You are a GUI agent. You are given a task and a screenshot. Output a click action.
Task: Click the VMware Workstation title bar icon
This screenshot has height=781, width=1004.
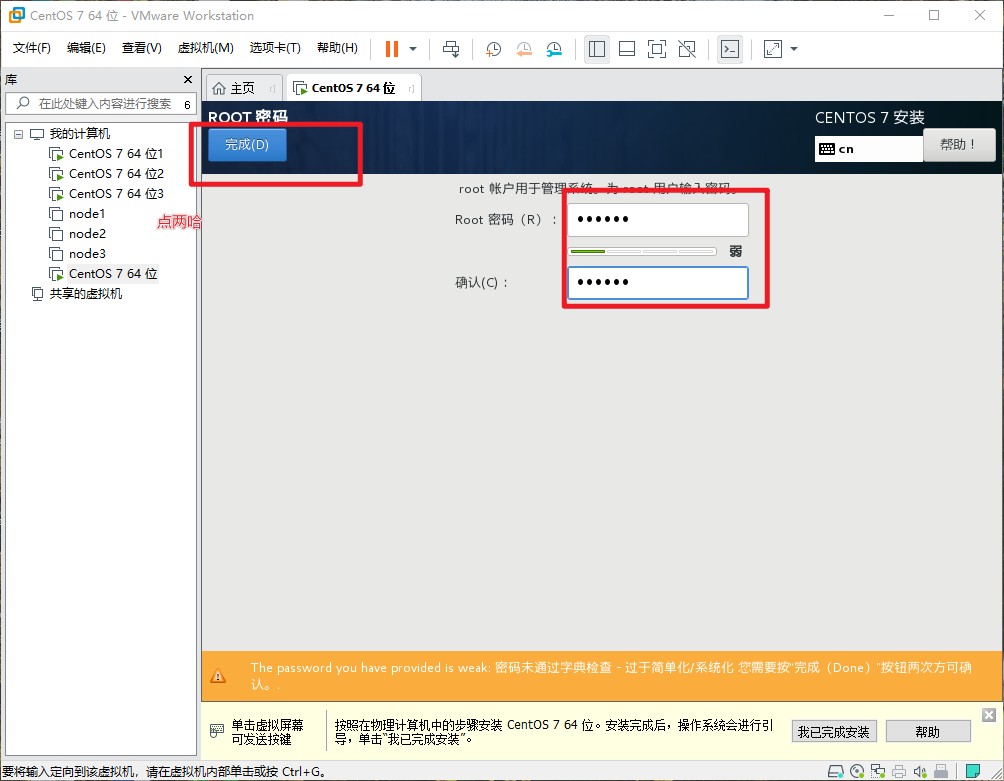click(17, 15)
